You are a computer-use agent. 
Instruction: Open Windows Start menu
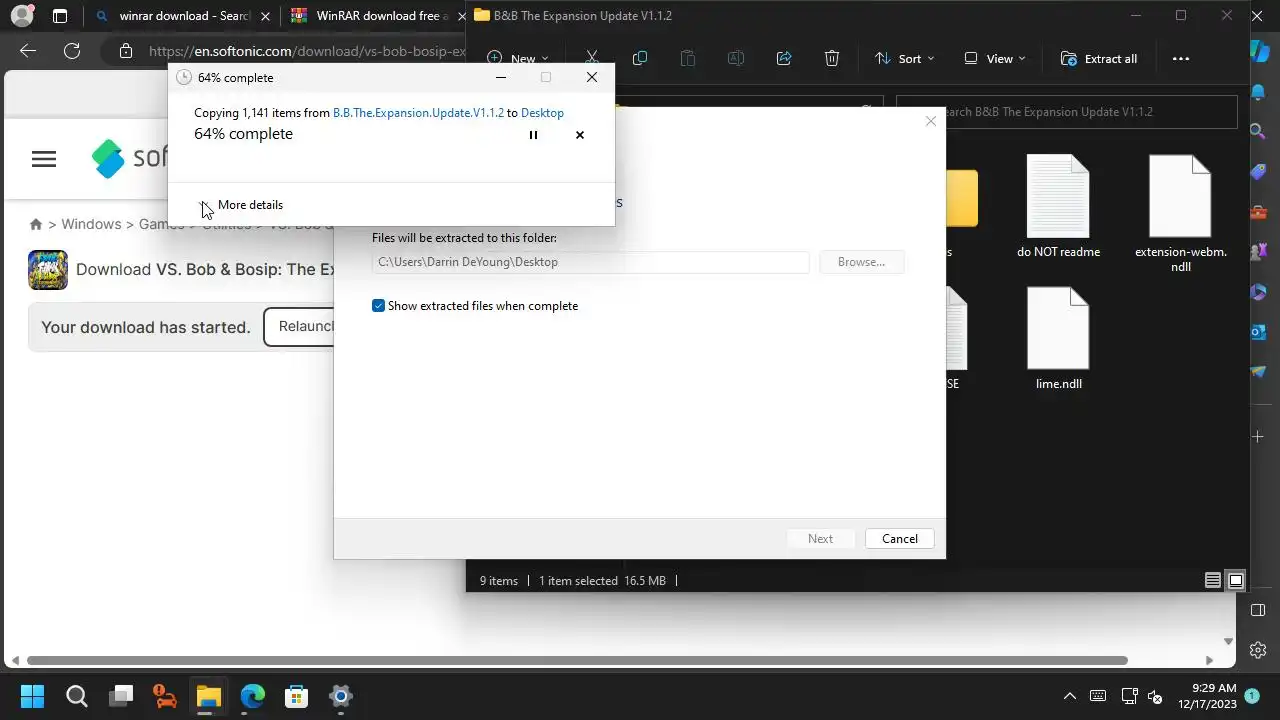coord(32,696)
